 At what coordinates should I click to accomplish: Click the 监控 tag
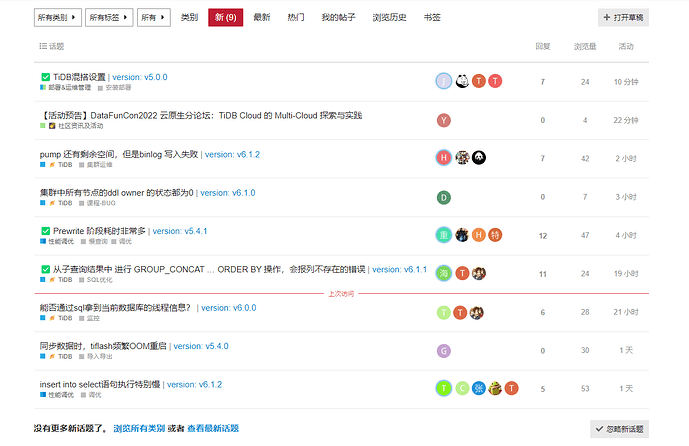tap(90, 318)
